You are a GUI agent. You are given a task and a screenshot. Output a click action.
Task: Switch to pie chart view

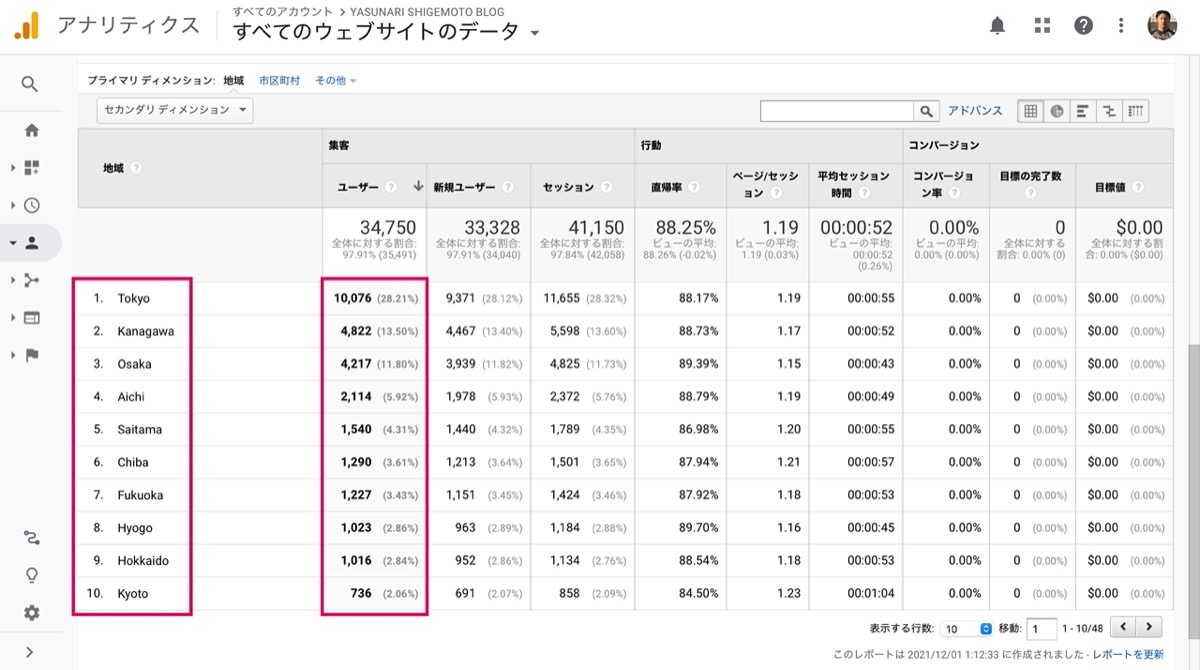coord(1057,111)
